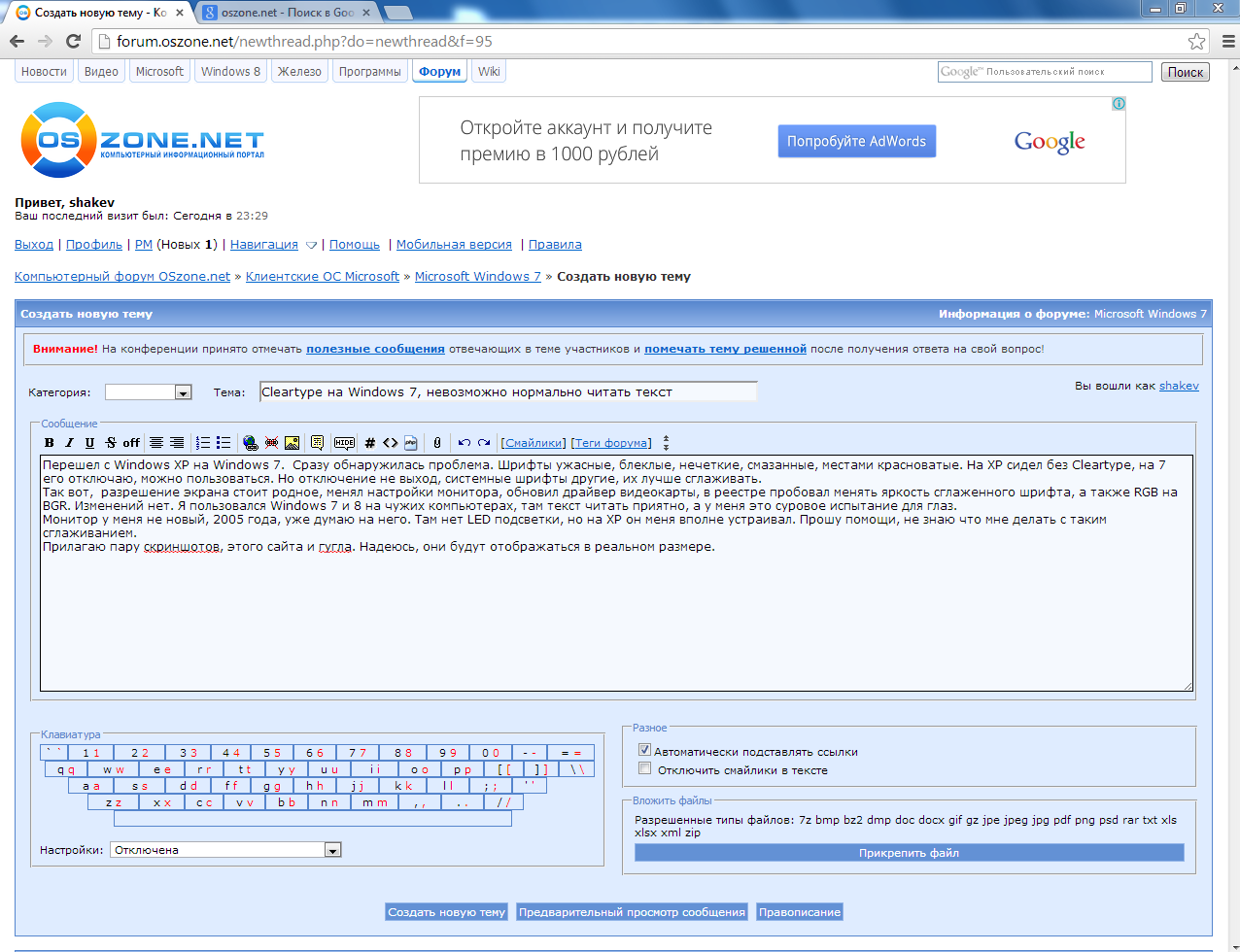Toggle underline formatting in message editor

click(x=89, y=443)
